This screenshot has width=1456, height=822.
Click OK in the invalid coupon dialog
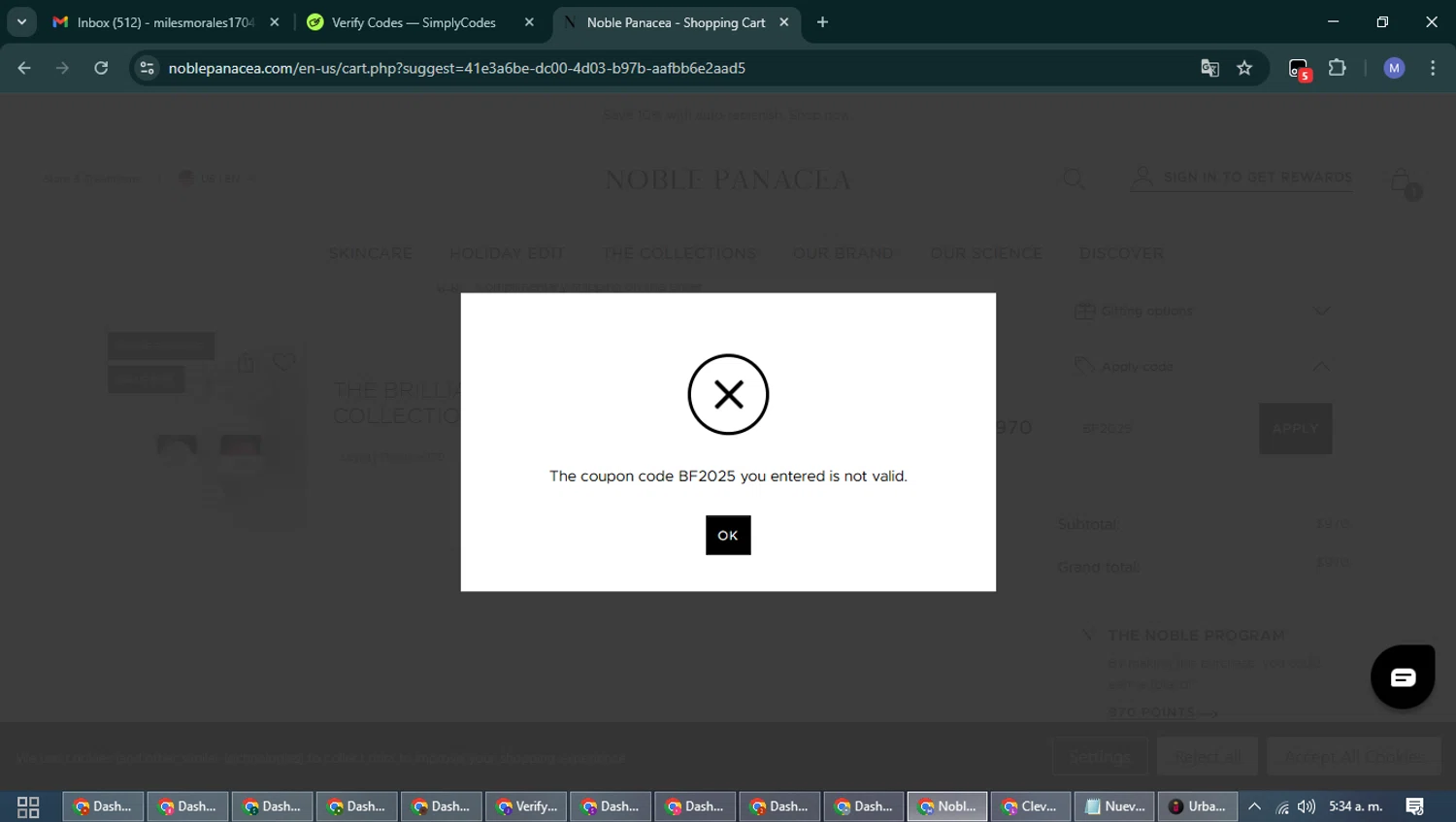click(x=728, y=535)
